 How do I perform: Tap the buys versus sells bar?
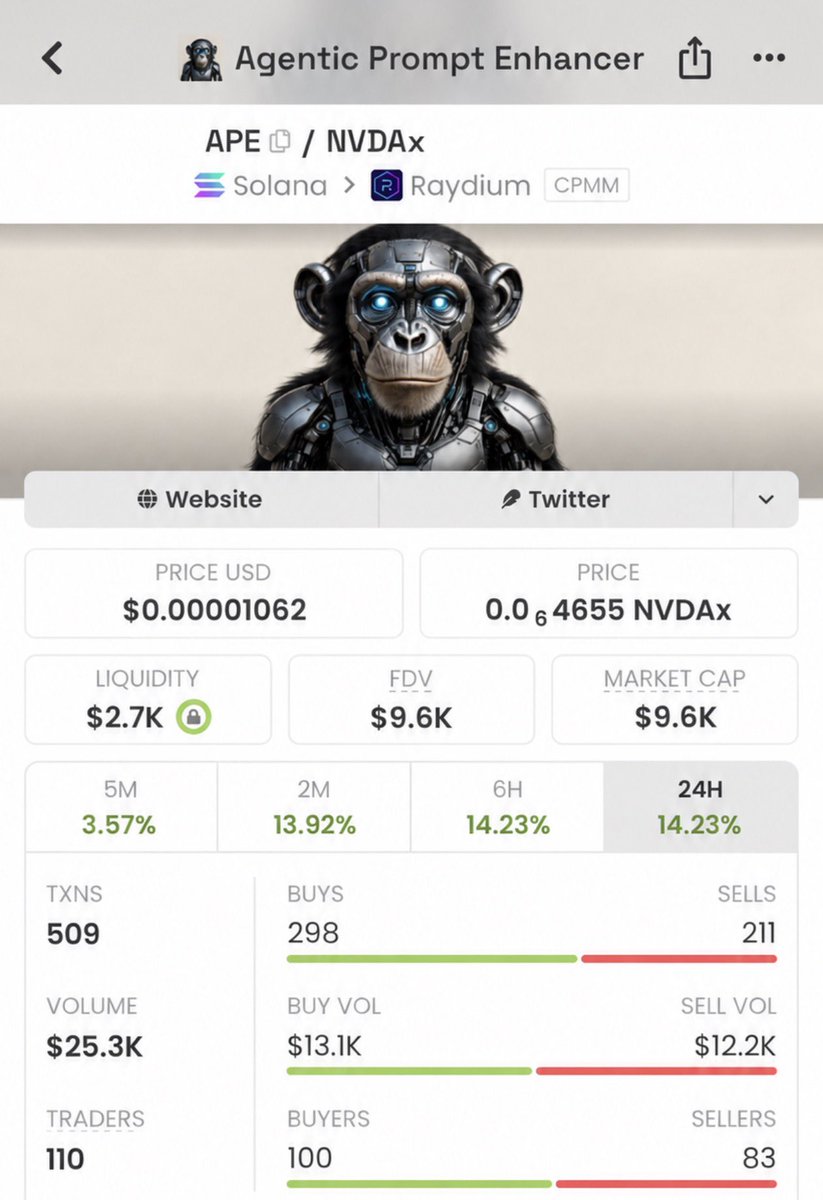coord(532,959)
